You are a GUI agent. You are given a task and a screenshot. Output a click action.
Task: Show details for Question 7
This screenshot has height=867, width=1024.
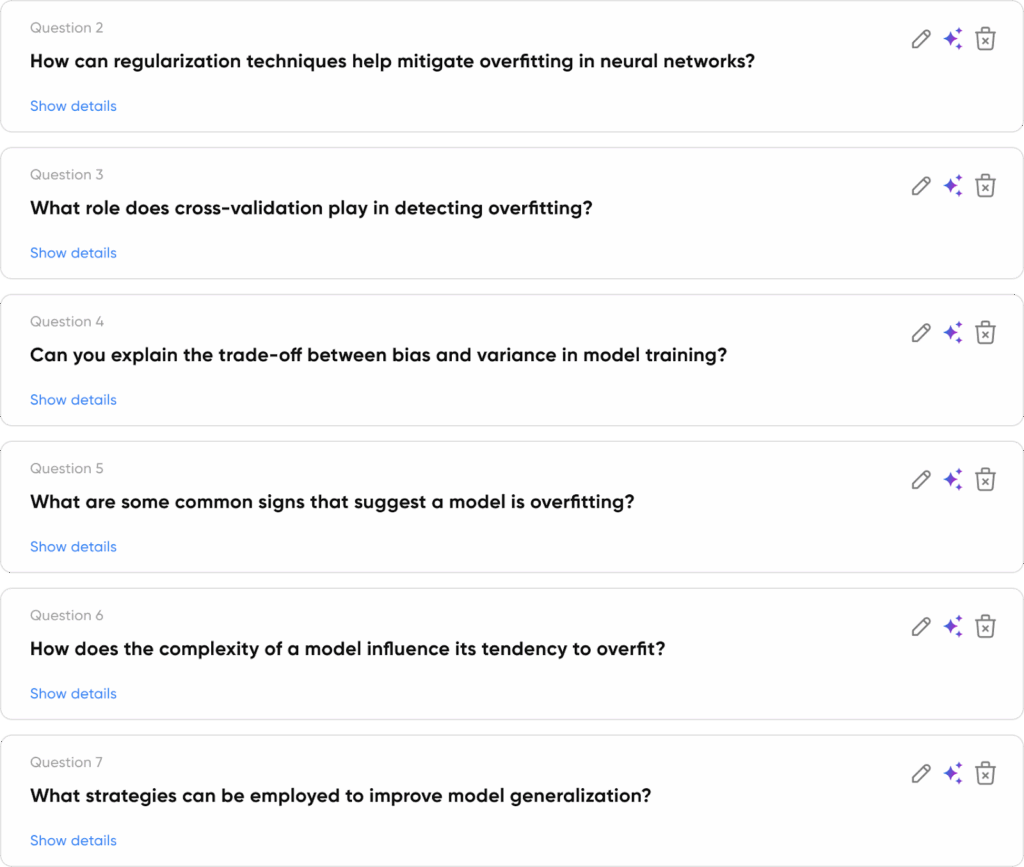[x=73, y=841]
